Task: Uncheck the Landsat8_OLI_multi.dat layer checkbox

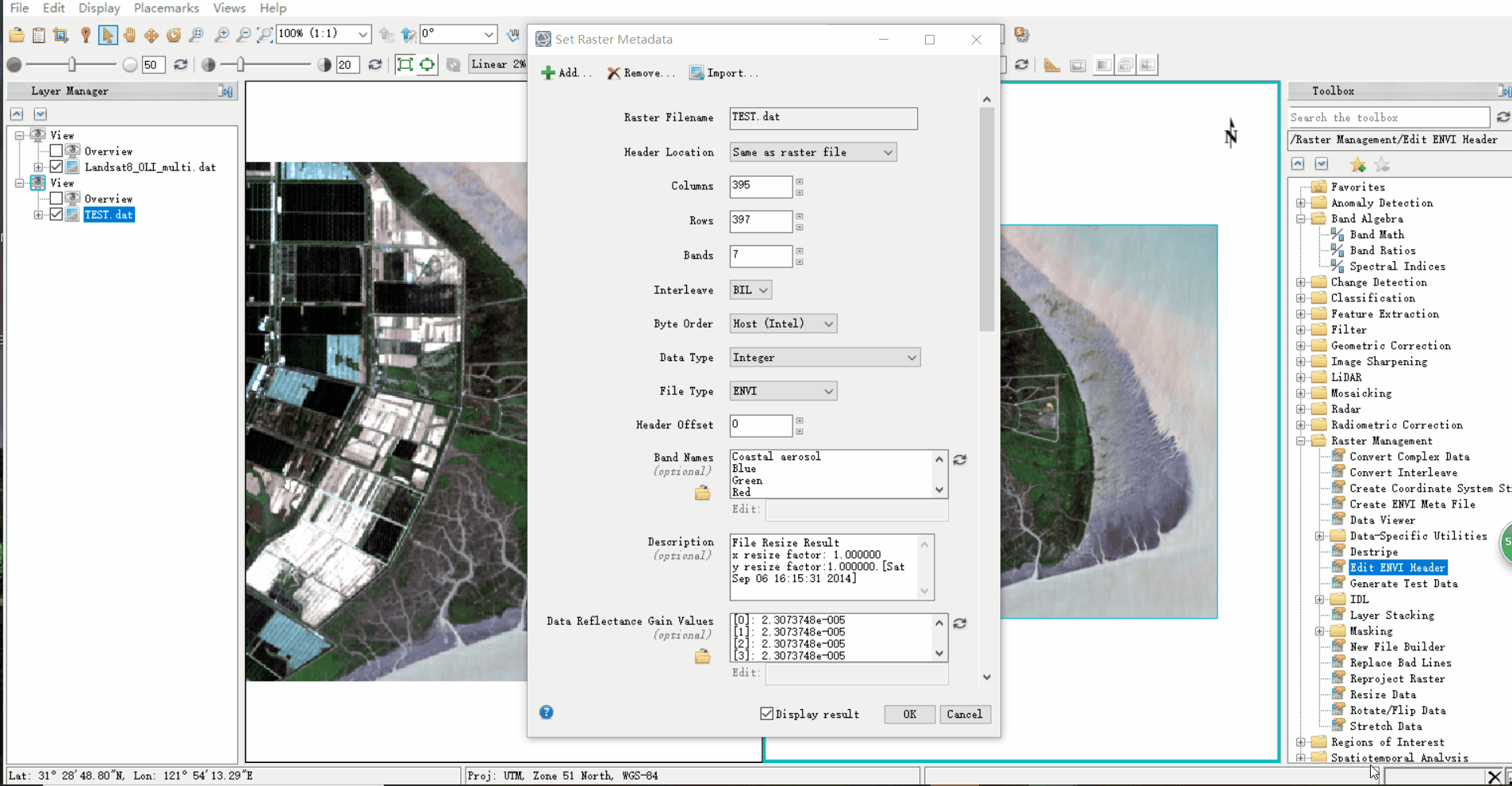Action: tap(56, 167)
